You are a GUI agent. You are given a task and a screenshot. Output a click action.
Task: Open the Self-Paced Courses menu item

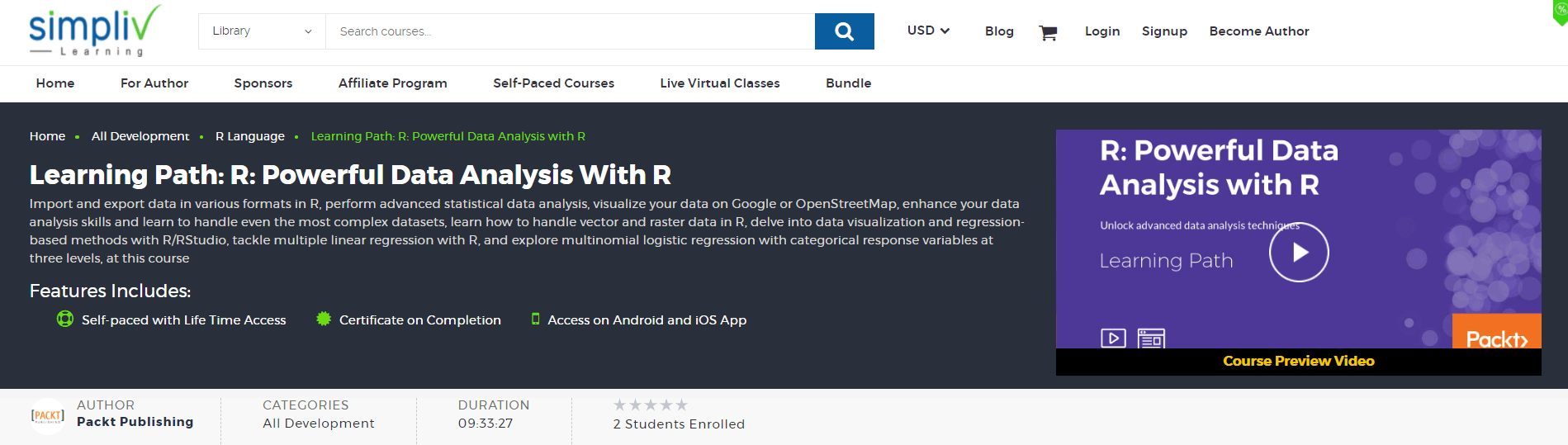553,83
